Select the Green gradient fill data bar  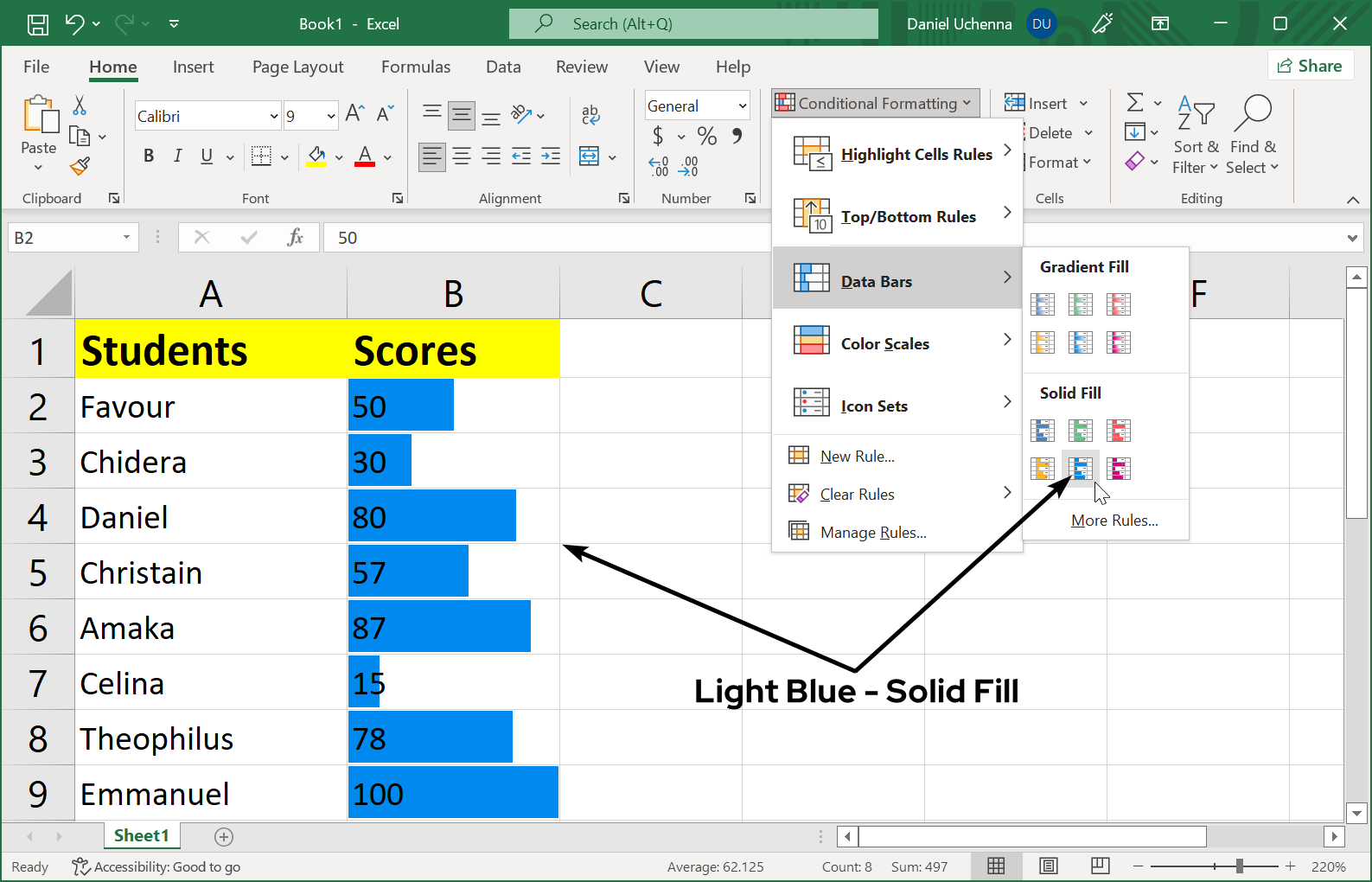click(1081, 304)
